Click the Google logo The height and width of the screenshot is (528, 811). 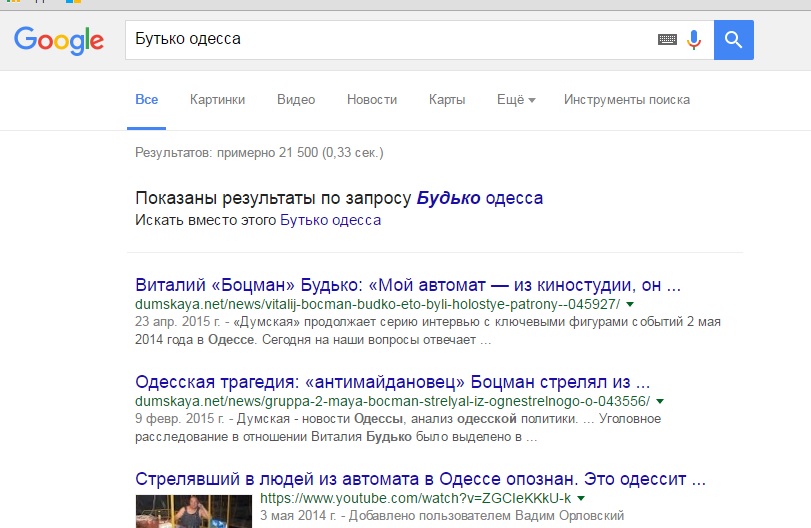point(59,40)
